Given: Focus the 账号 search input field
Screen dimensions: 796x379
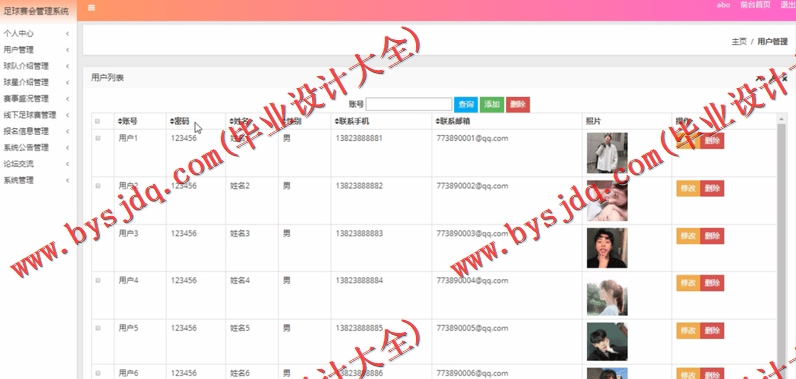Looking at the screenshot, I should click(409, 105).
